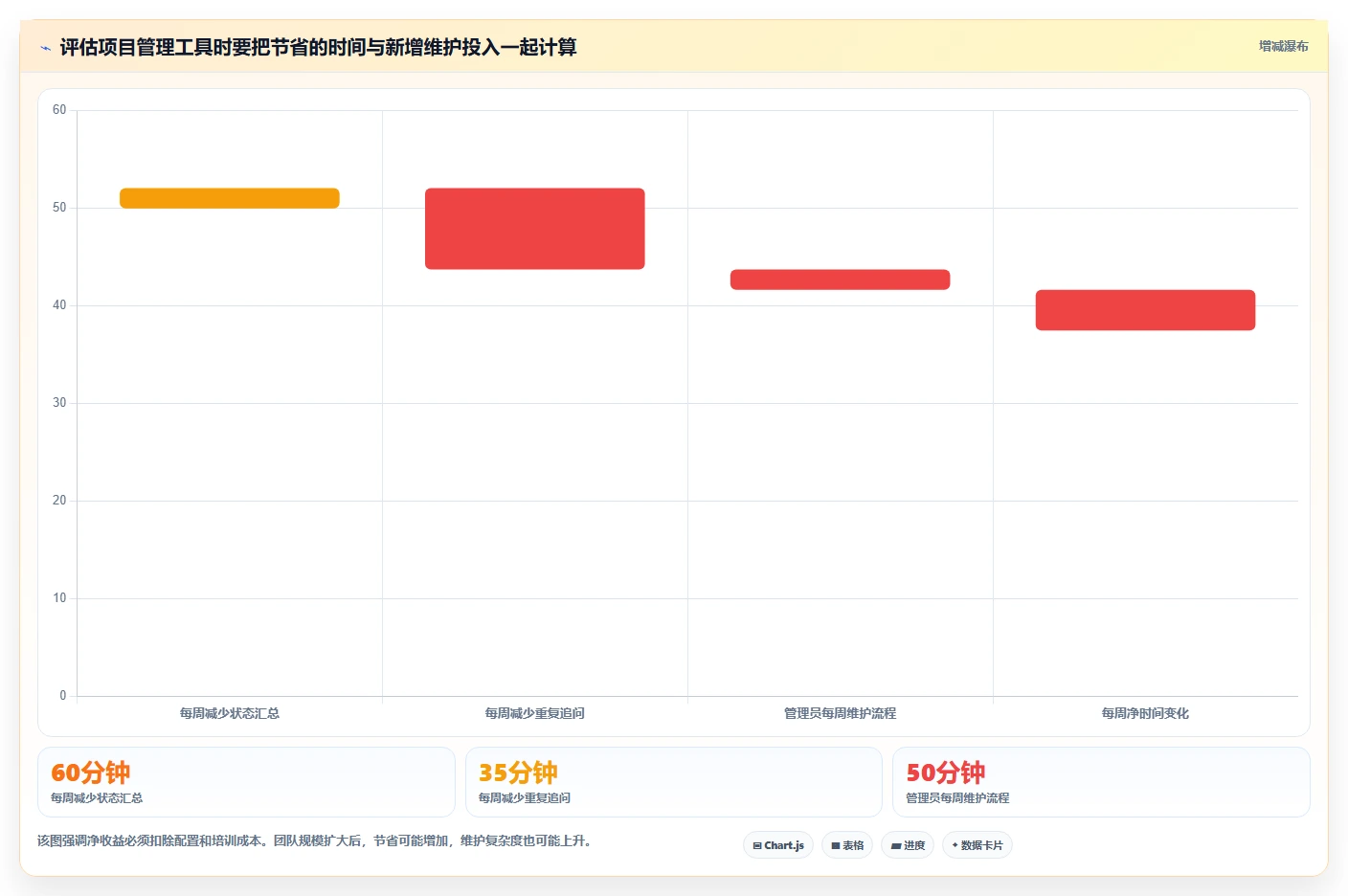Screen dimensions: 1348x896
Task: Open the 35分钟 data card
Action: tap(674, 782)
